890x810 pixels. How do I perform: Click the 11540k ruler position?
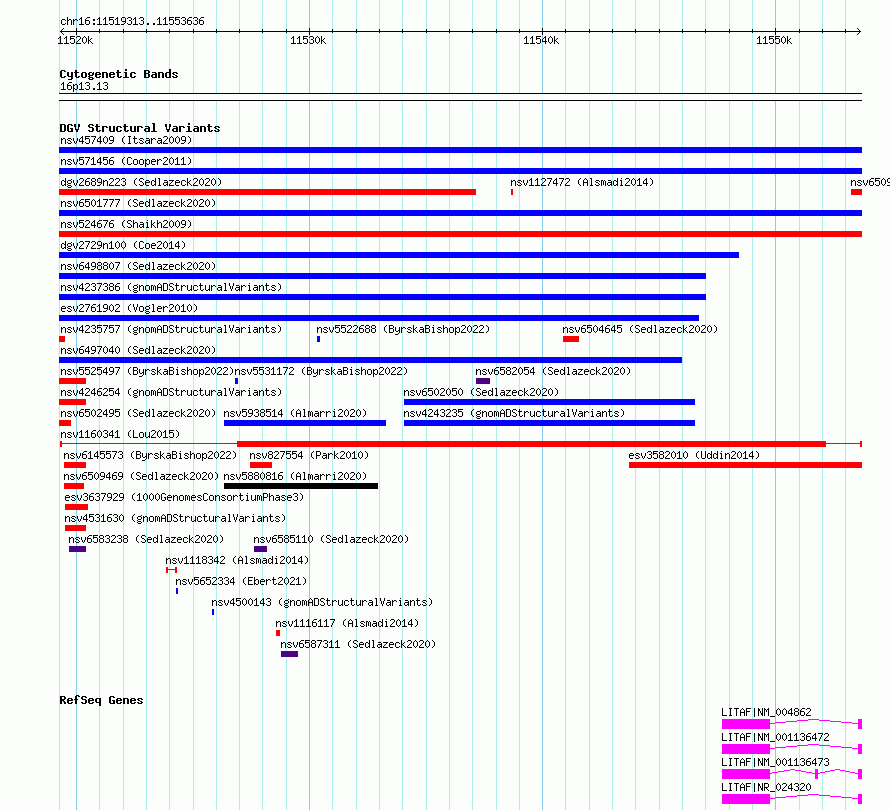pos(541,40)
